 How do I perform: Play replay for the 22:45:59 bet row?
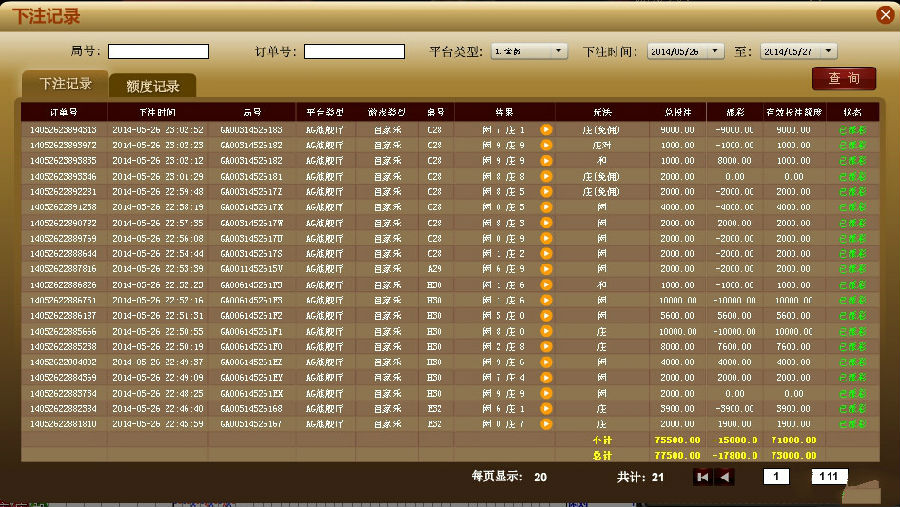click(546, 424)
